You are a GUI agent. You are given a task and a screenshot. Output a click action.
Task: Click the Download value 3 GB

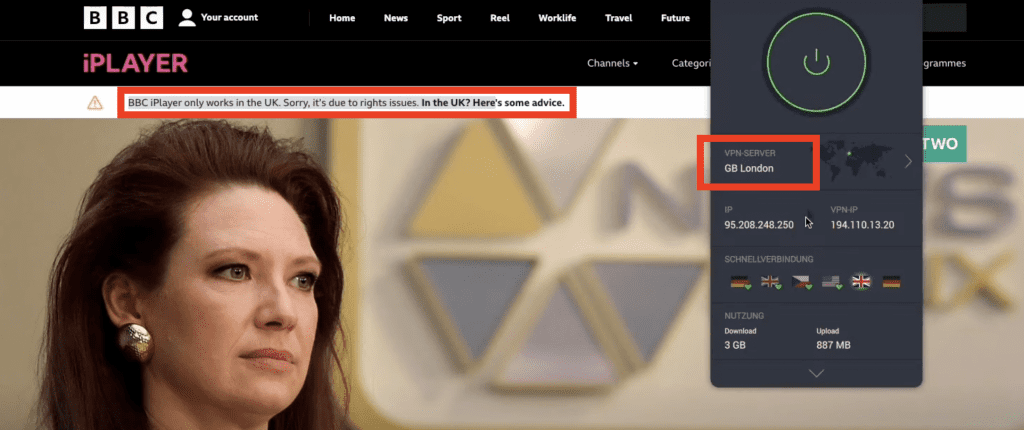735,345
